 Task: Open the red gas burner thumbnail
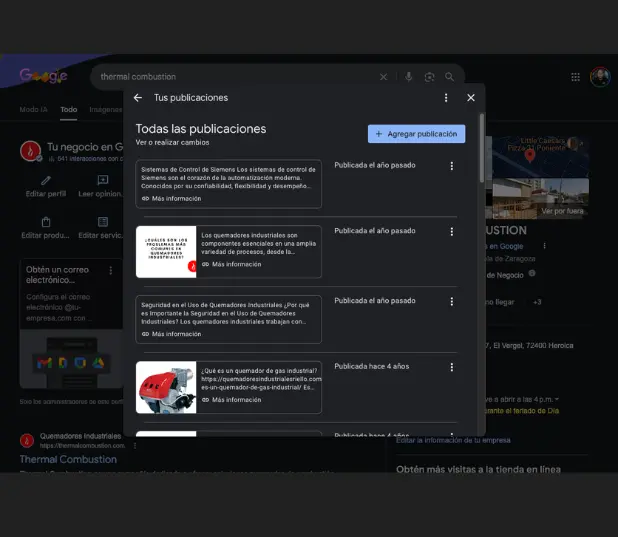pyautogui.click(x=166, y=387)
